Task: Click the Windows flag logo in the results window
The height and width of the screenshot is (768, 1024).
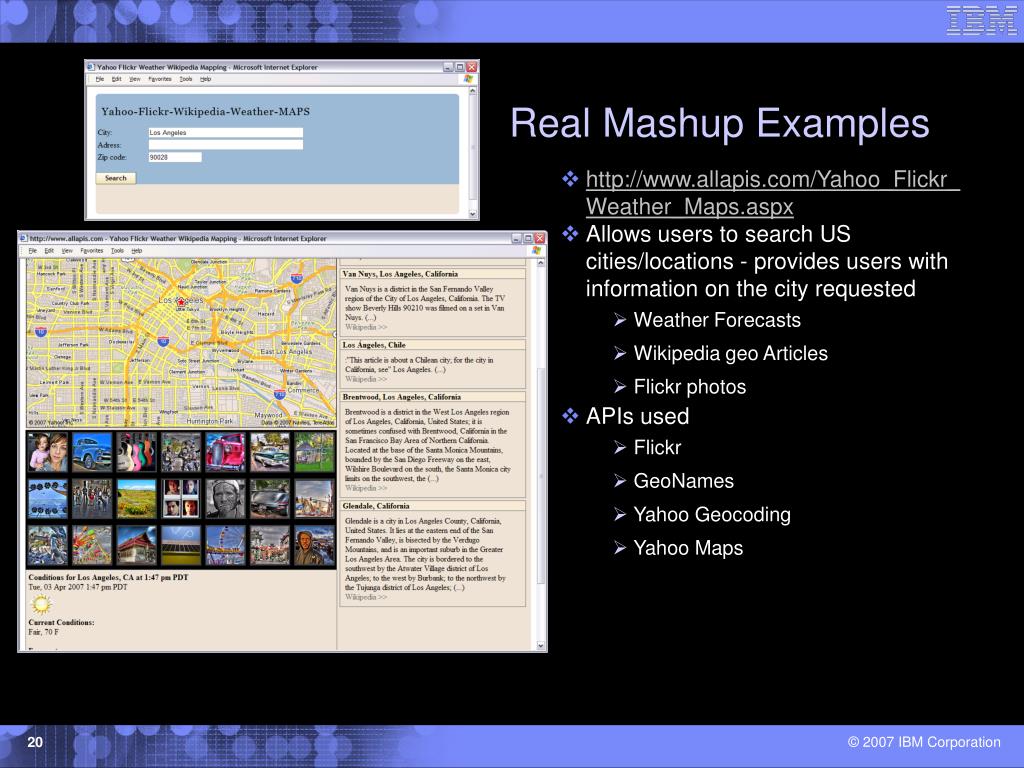Action: click(536, 251)
